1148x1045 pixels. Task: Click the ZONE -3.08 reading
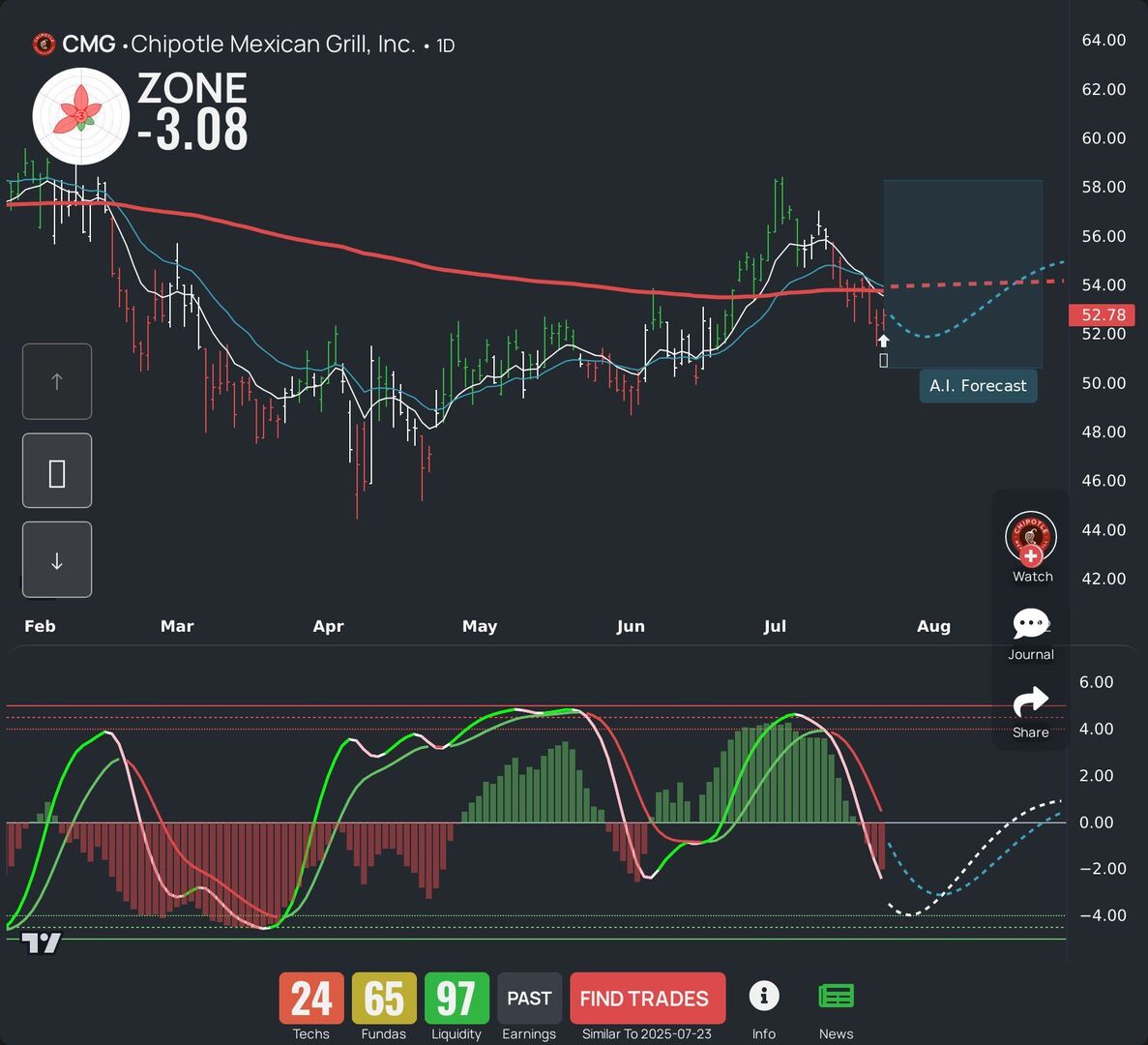192,110
